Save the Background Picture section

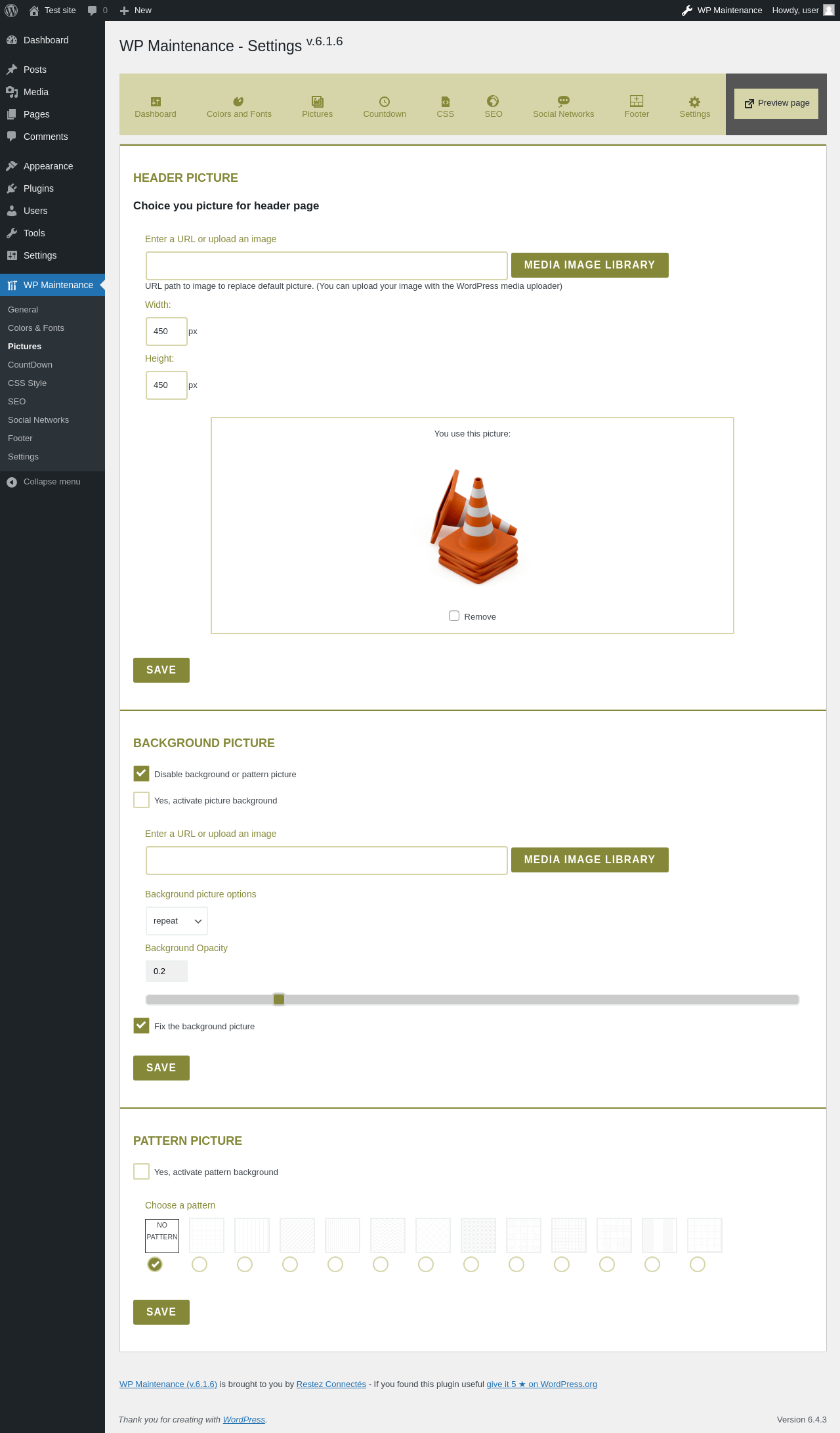[x=161, y=1068]
